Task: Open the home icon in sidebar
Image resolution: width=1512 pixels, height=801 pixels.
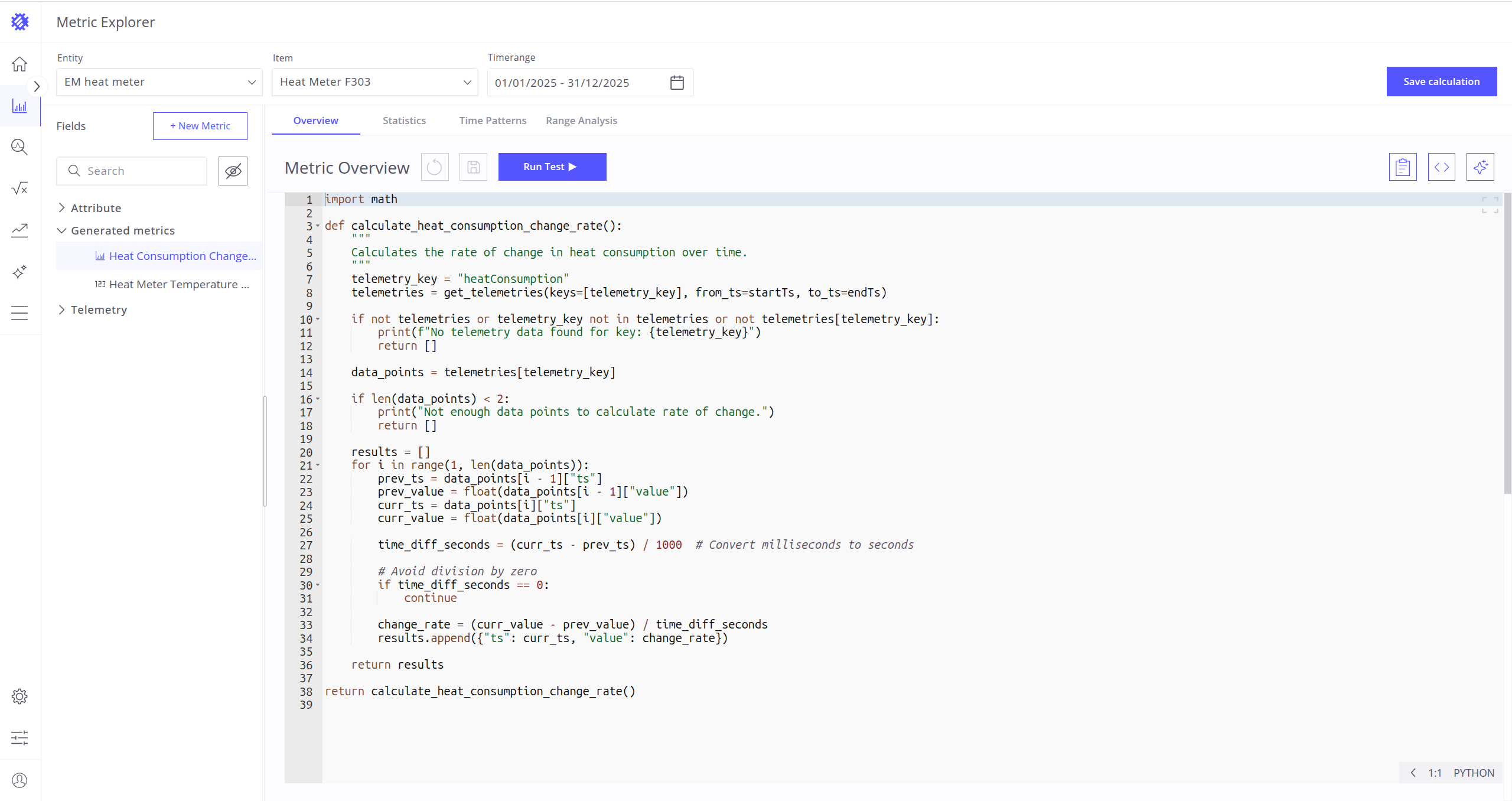Action: click(19, 64)
